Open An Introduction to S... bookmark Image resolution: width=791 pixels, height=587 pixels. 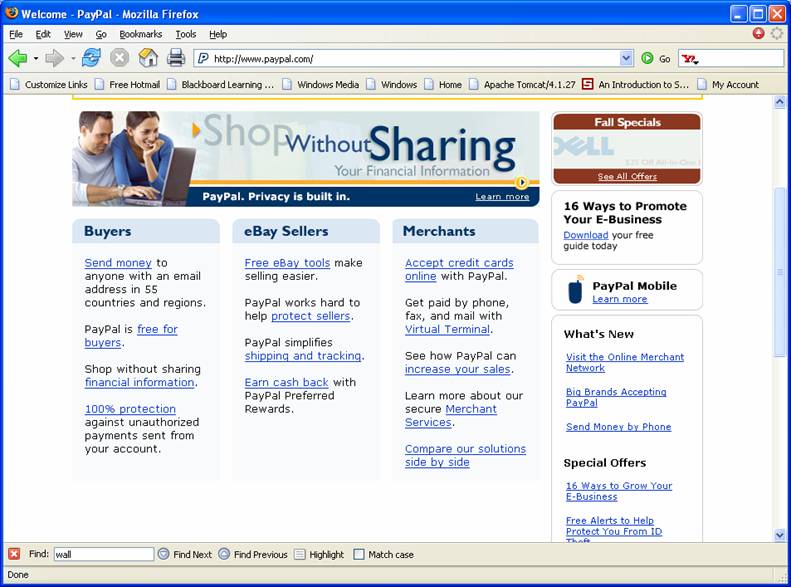[x=635, y=85]
